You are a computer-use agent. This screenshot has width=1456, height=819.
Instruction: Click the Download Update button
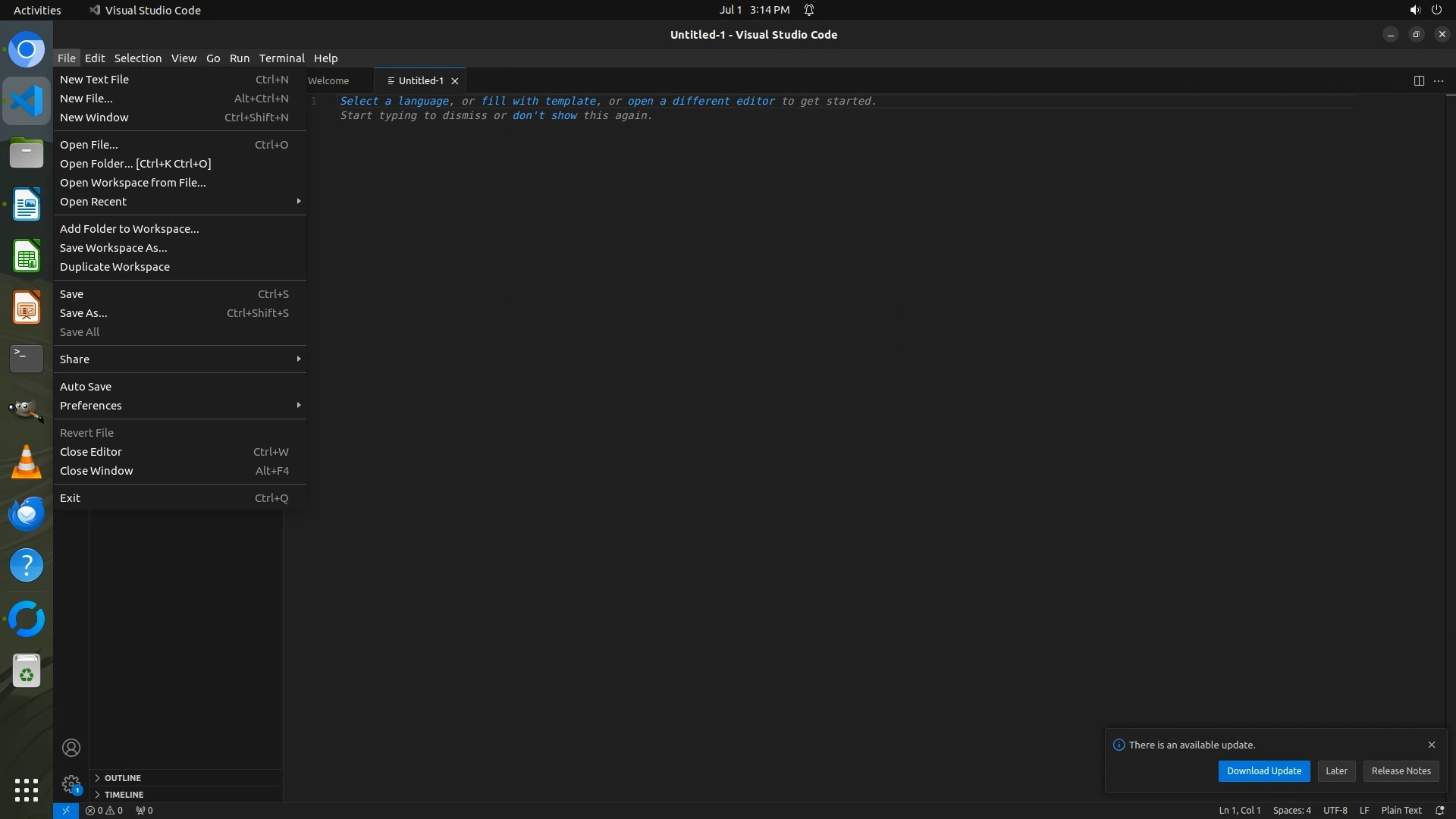(x=1263, y=771)
